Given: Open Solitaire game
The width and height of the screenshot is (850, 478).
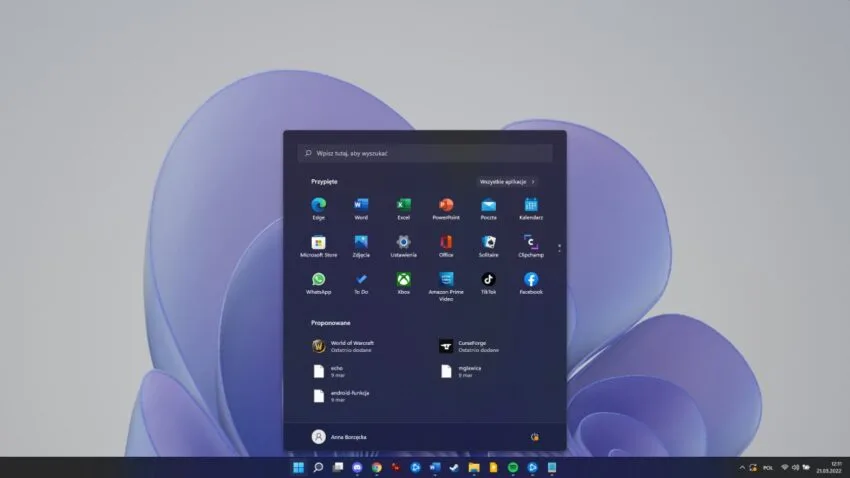Looking at the screenshot, I should pos(488,246).
